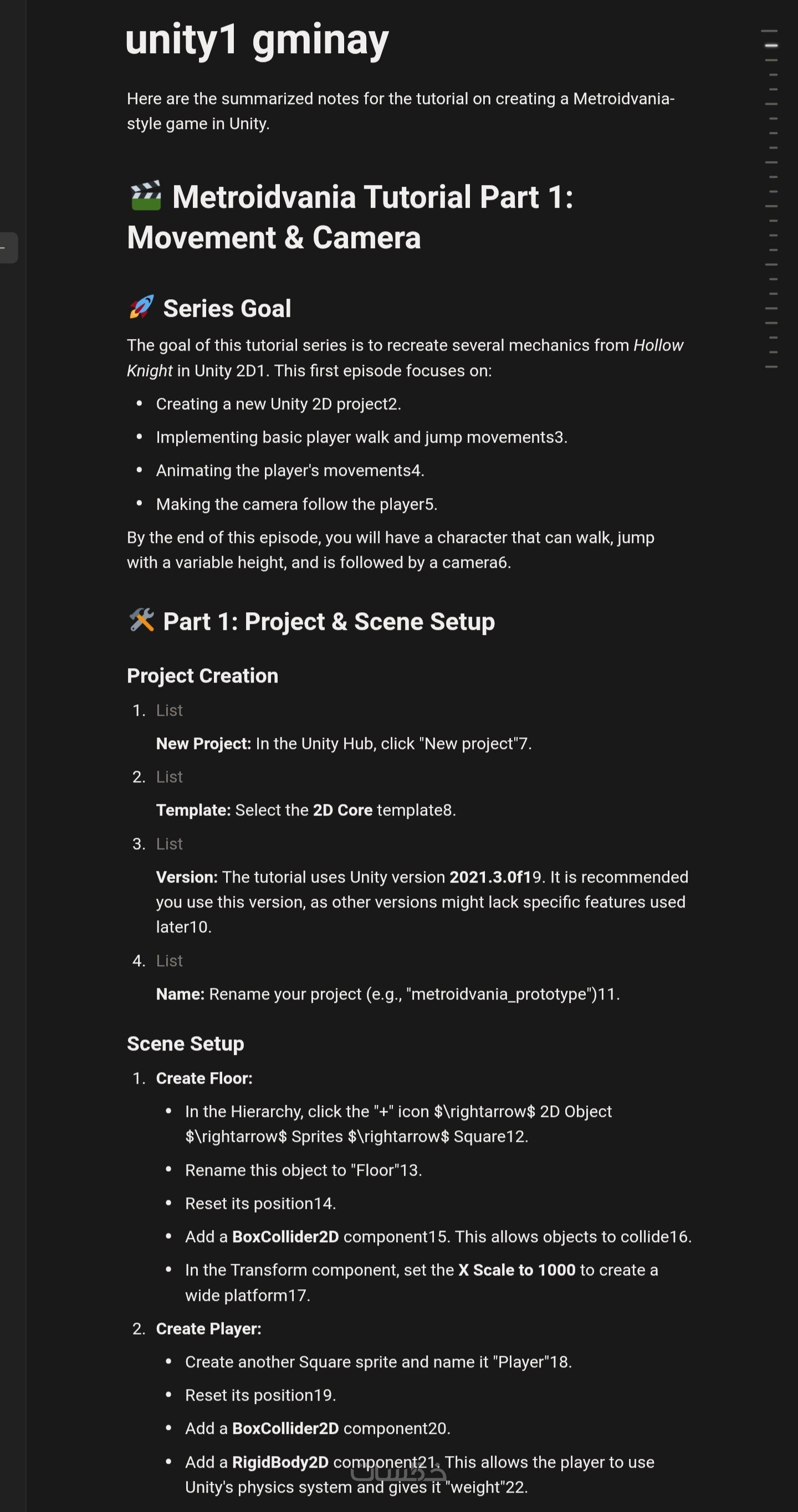Click the "List" placeholder above Template line

(x=169, y=777)
